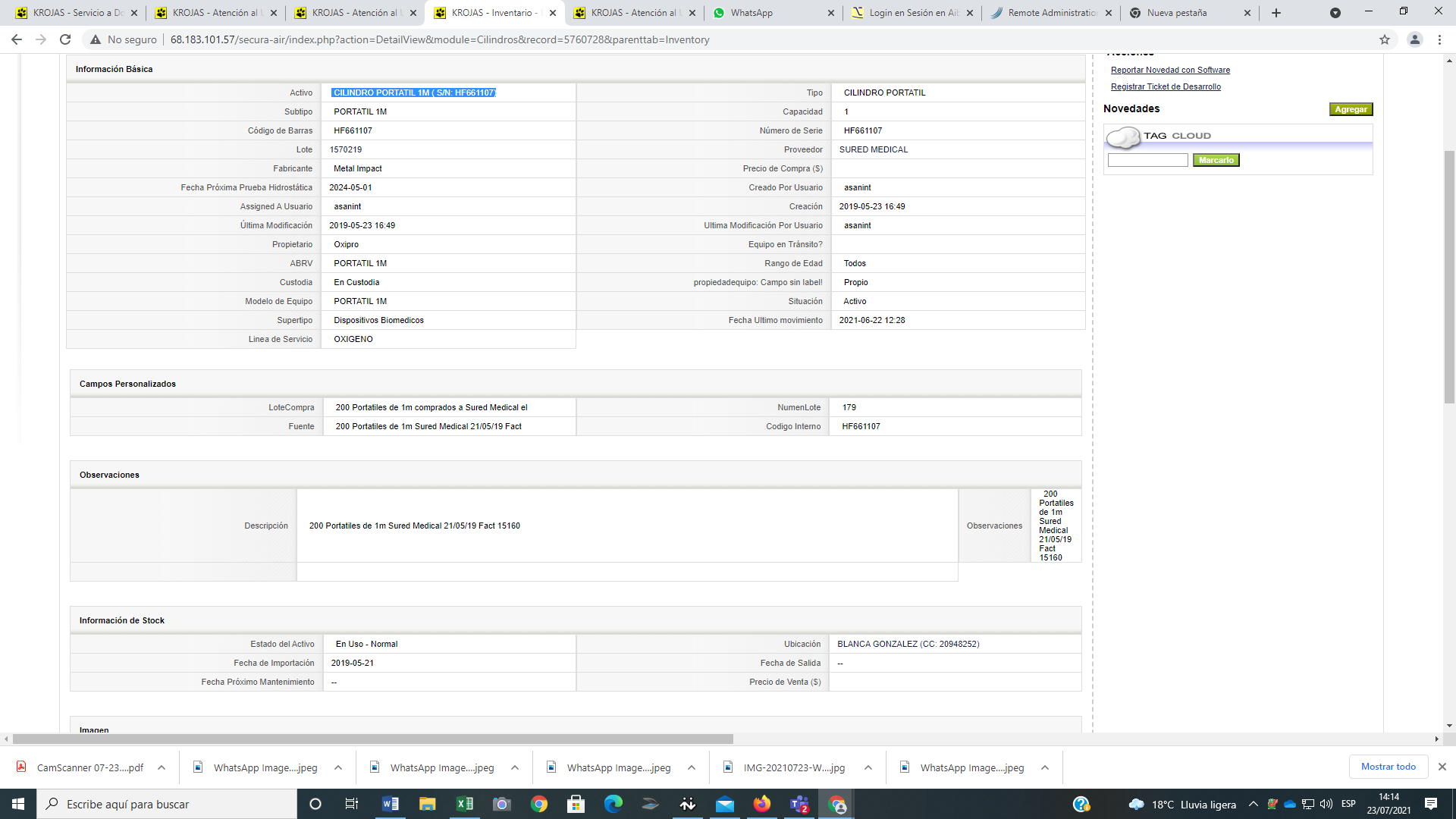Open Microsoft Edge from taskbar

613,804
